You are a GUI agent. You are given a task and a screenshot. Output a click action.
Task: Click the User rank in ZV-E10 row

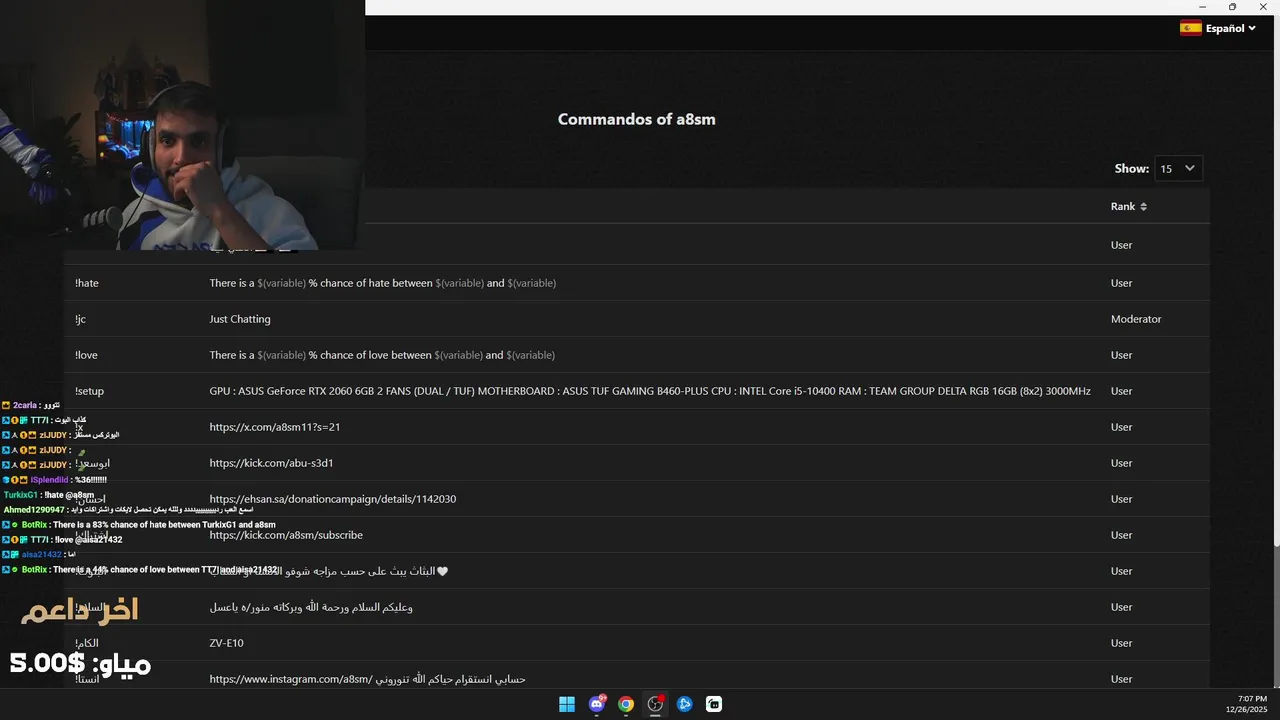[1121, 643]
